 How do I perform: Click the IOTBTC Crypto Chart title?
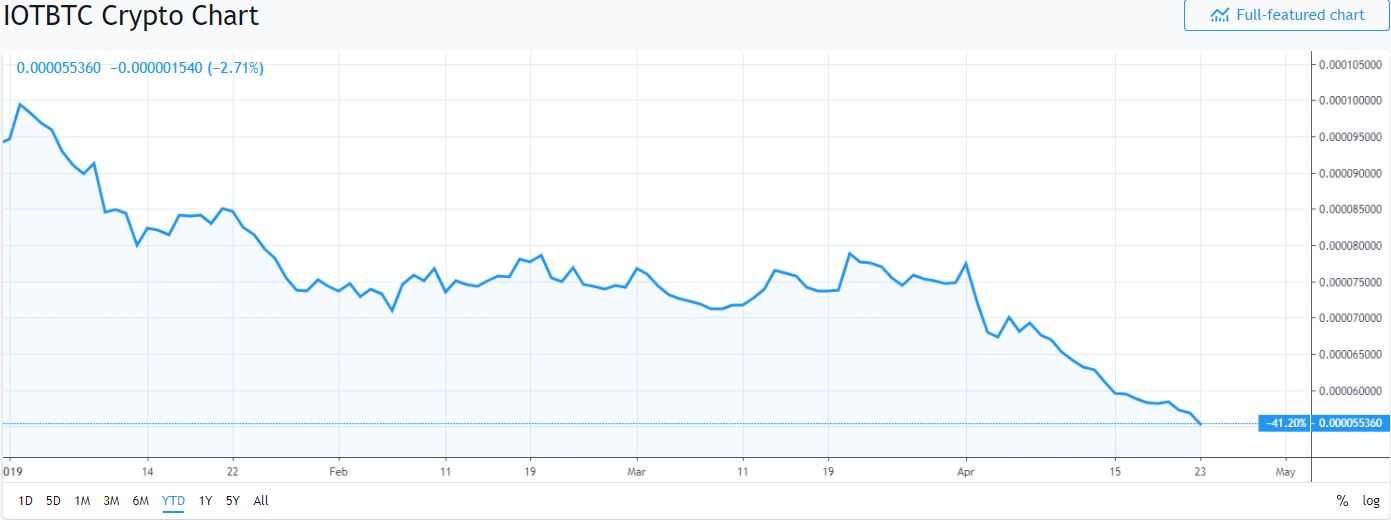(x=130, y=16)
